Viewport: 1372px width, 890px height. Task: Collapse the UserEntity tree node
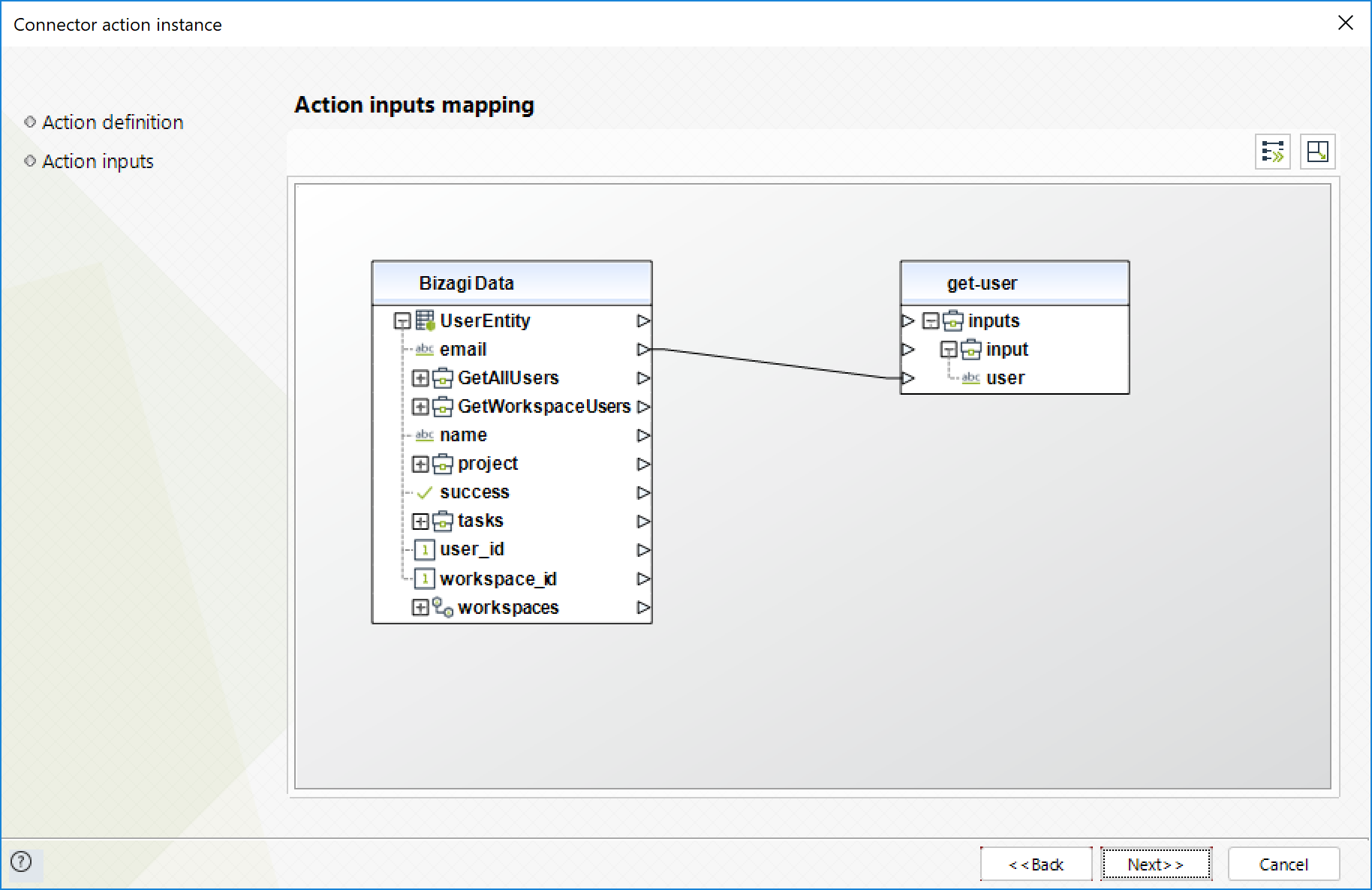tap(402, 321)
